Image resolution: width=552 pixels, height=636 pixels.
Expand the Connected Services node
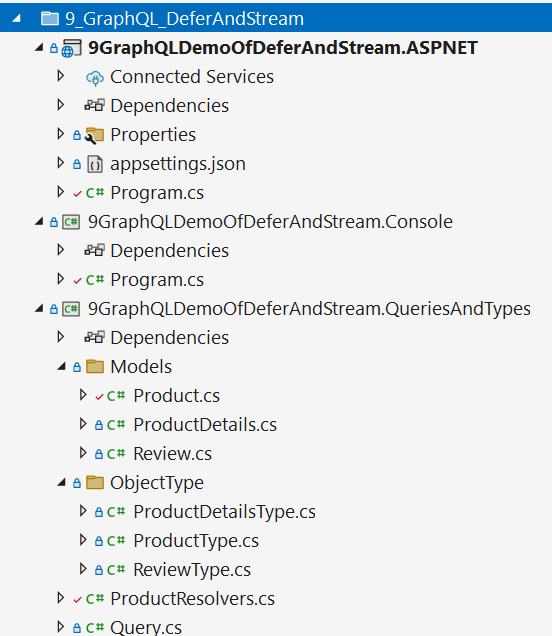click(x=60, y=76)
